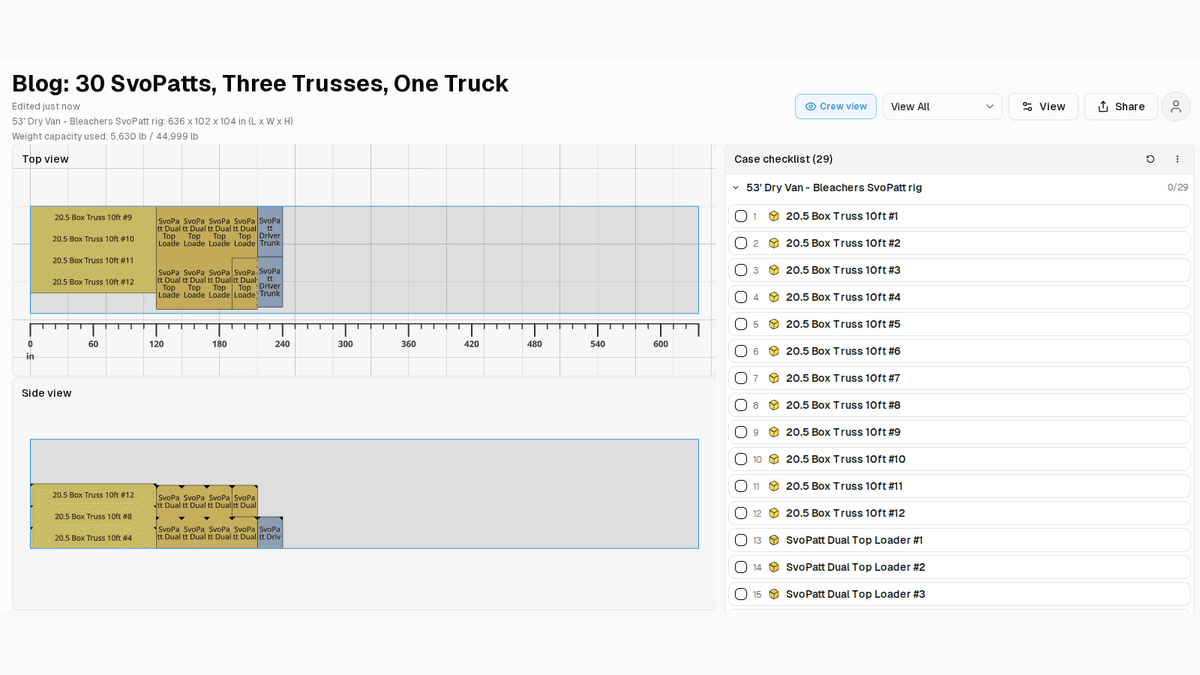Image resolution: width=1200 pixels, height=675 pixels.
Task: Check off SvoPatt Dual Top Loader #3
Action: [x=741, y=594]
